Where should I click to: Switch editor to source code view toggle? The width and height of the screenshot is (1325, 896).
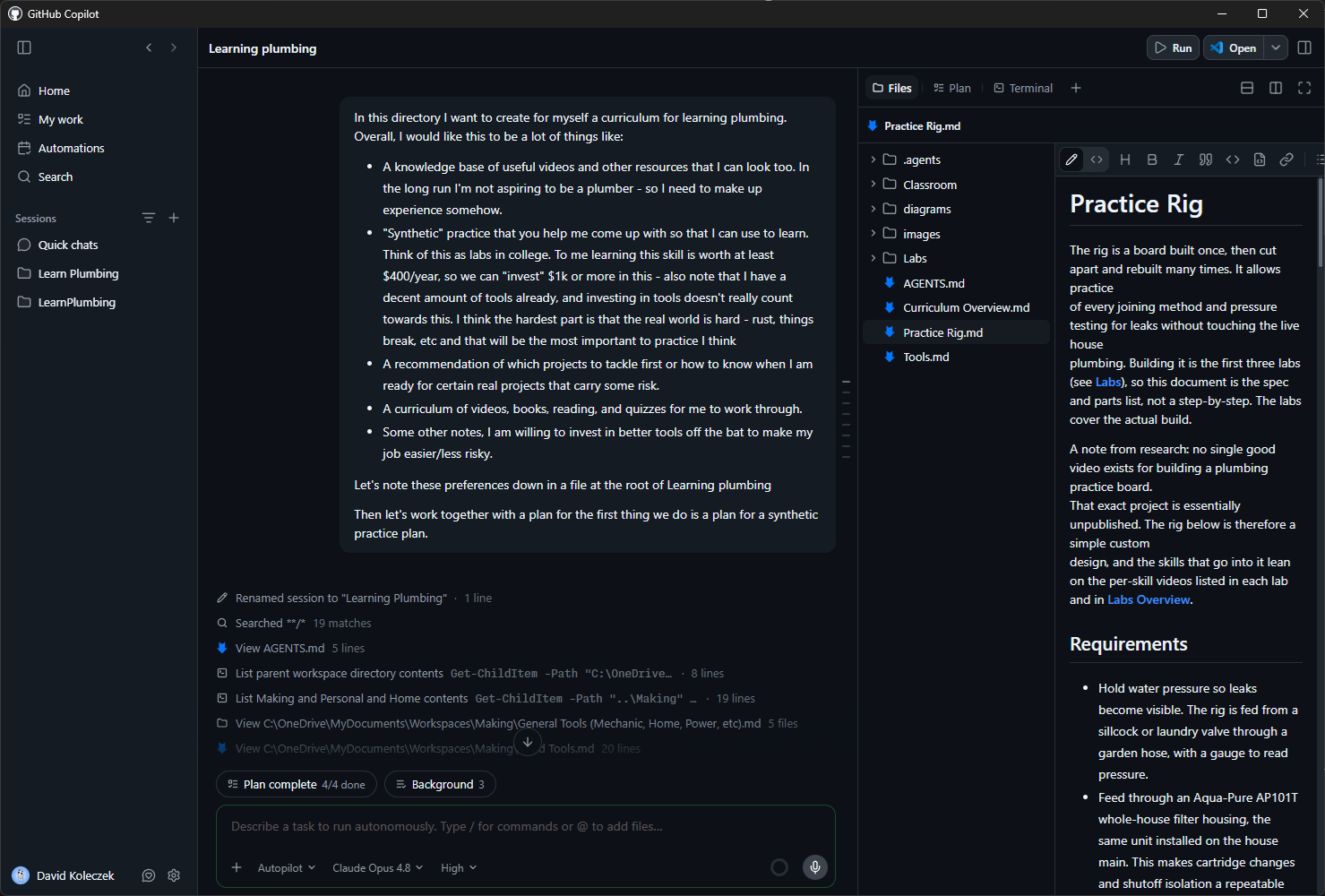[1097, 159]
